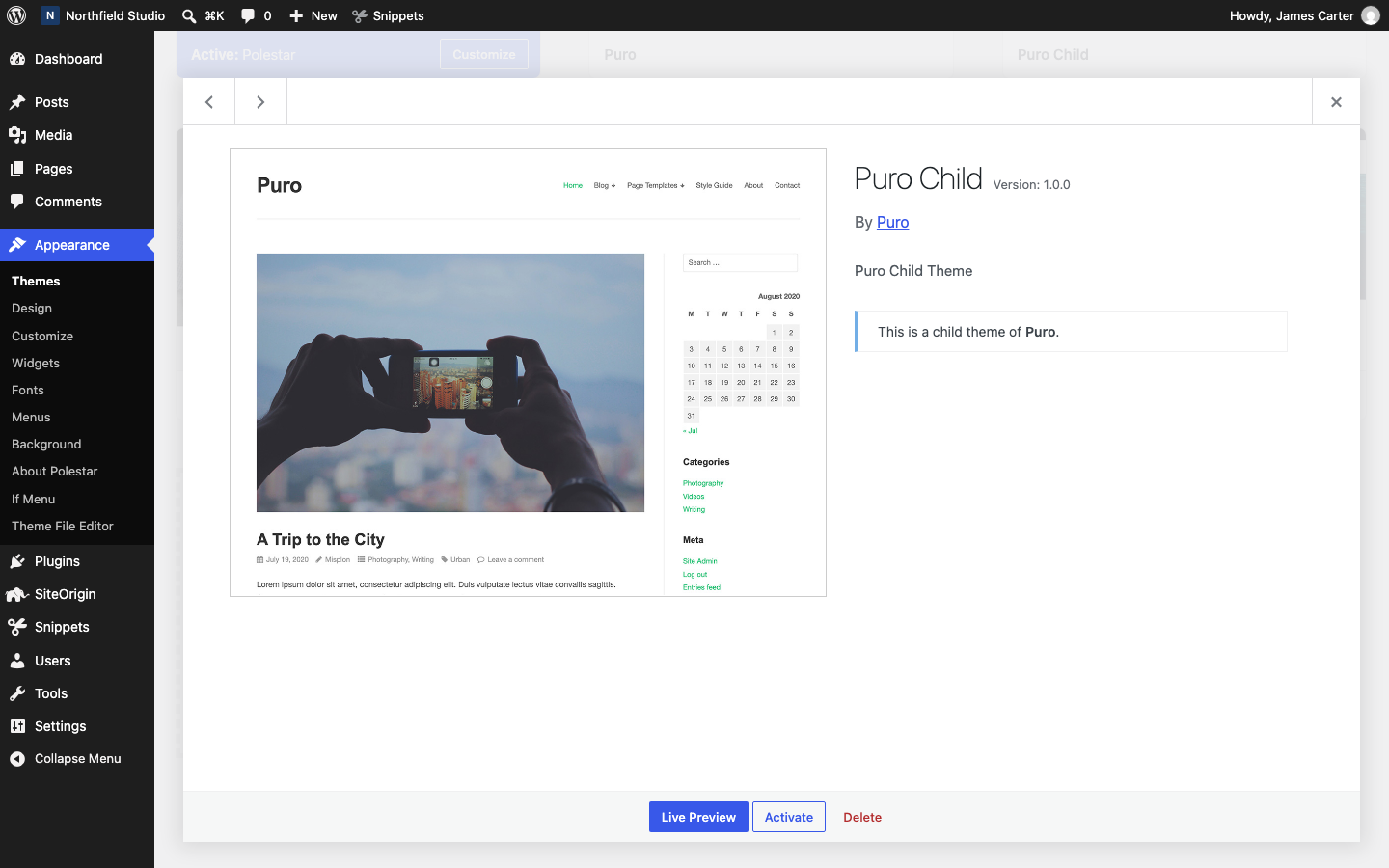Viewport: 1389px width, 868px height.
Task: Open the Customize submenu item
Action: 42,336
